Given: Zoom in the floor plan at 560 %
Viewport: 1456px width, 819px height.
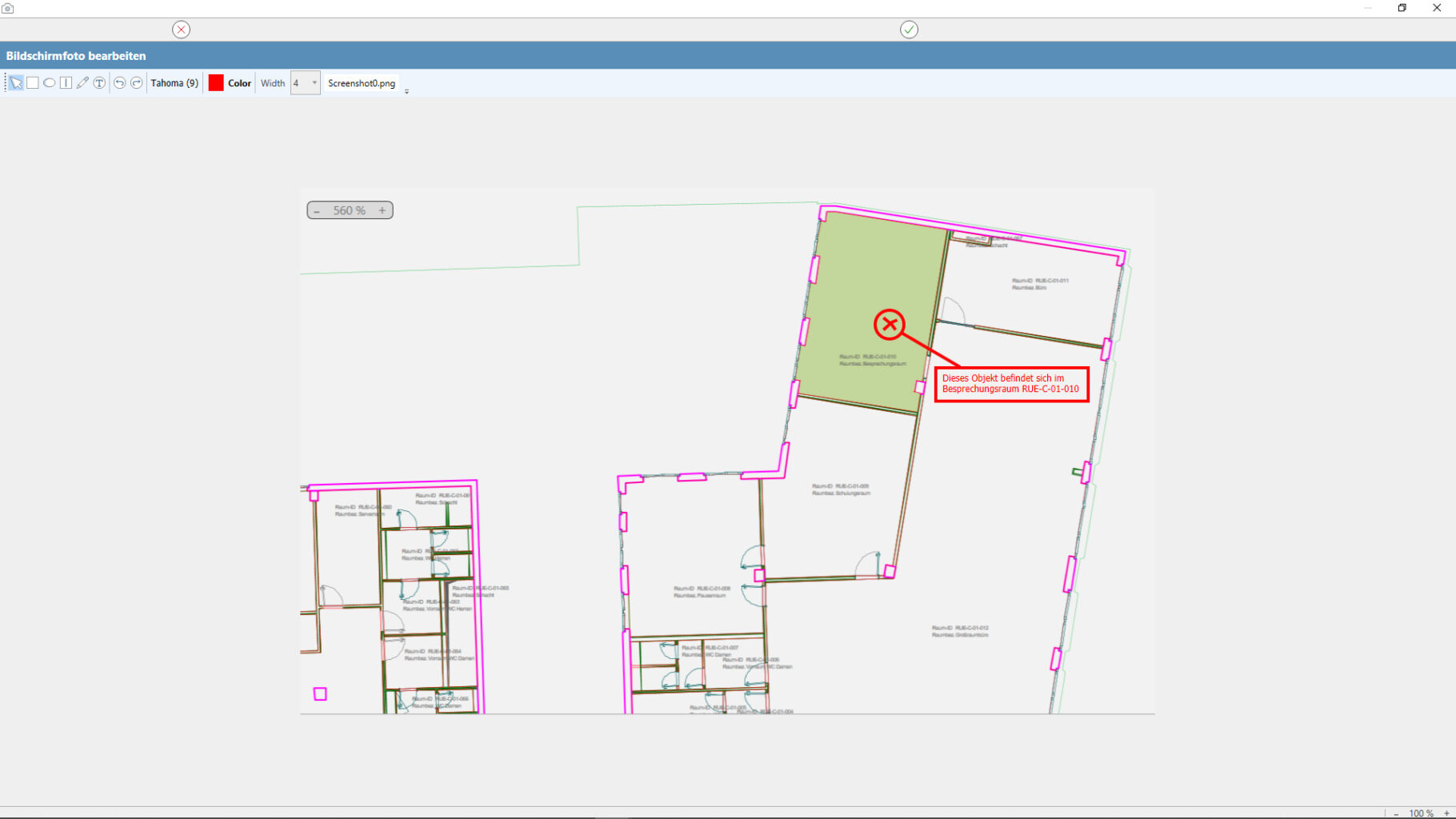Looking at the screenshot, I should click(382, 211).
